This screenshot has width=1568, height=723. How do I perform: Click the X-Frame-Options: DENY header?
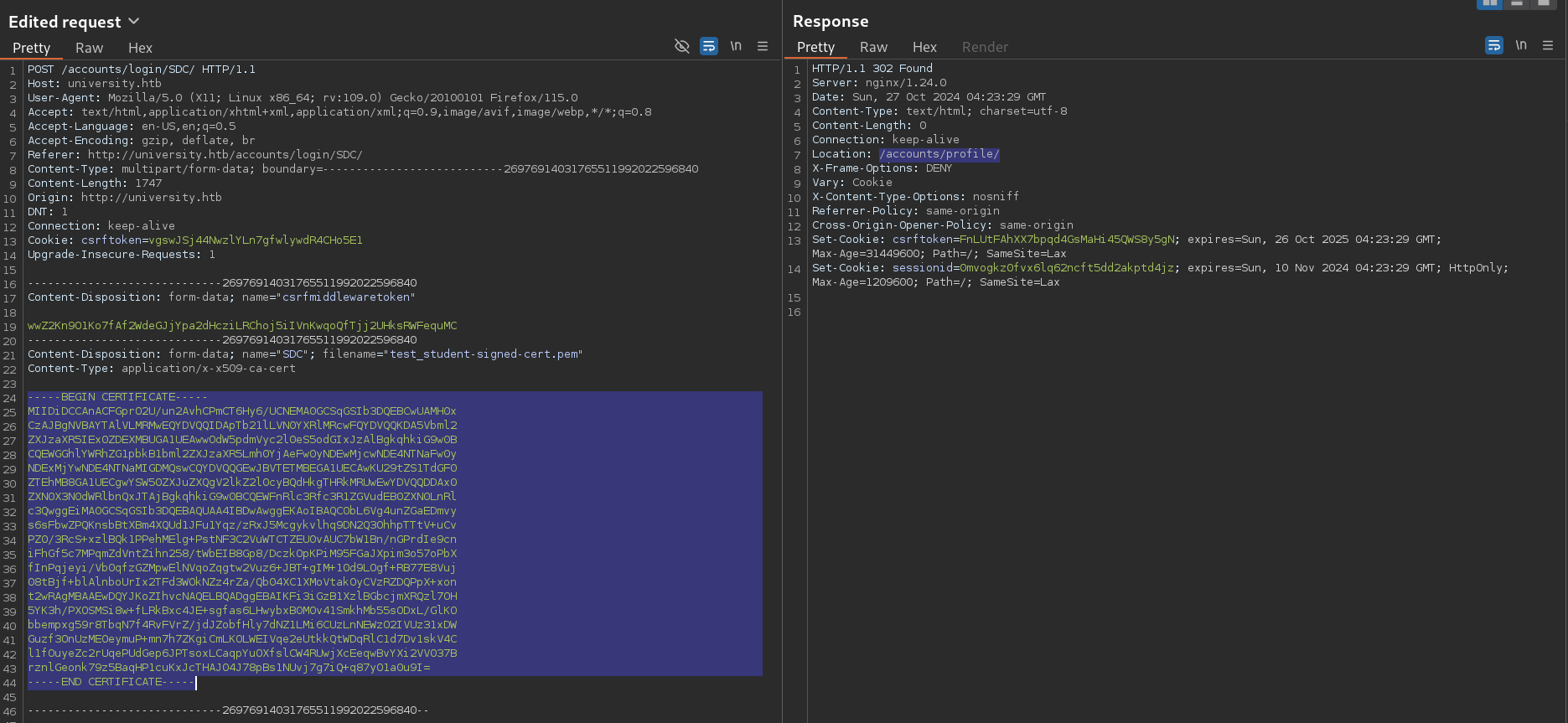point(882,168)
